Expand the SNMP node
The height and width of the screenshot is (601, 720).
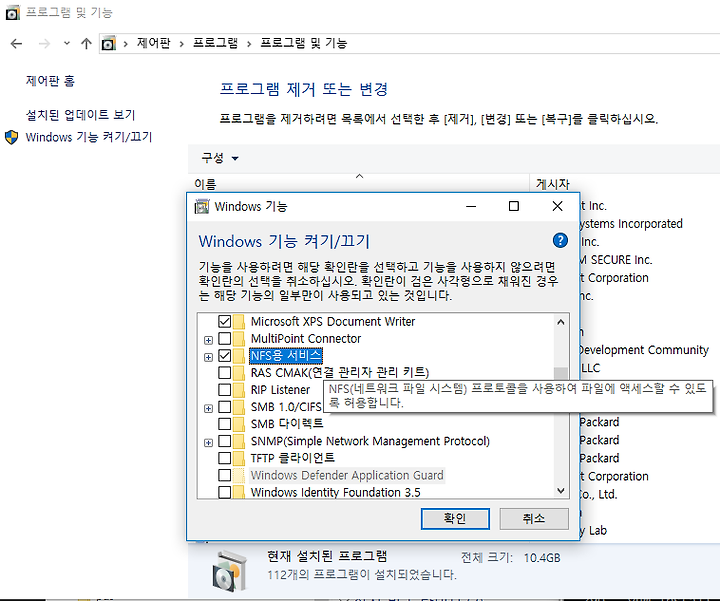pos(208,443)
